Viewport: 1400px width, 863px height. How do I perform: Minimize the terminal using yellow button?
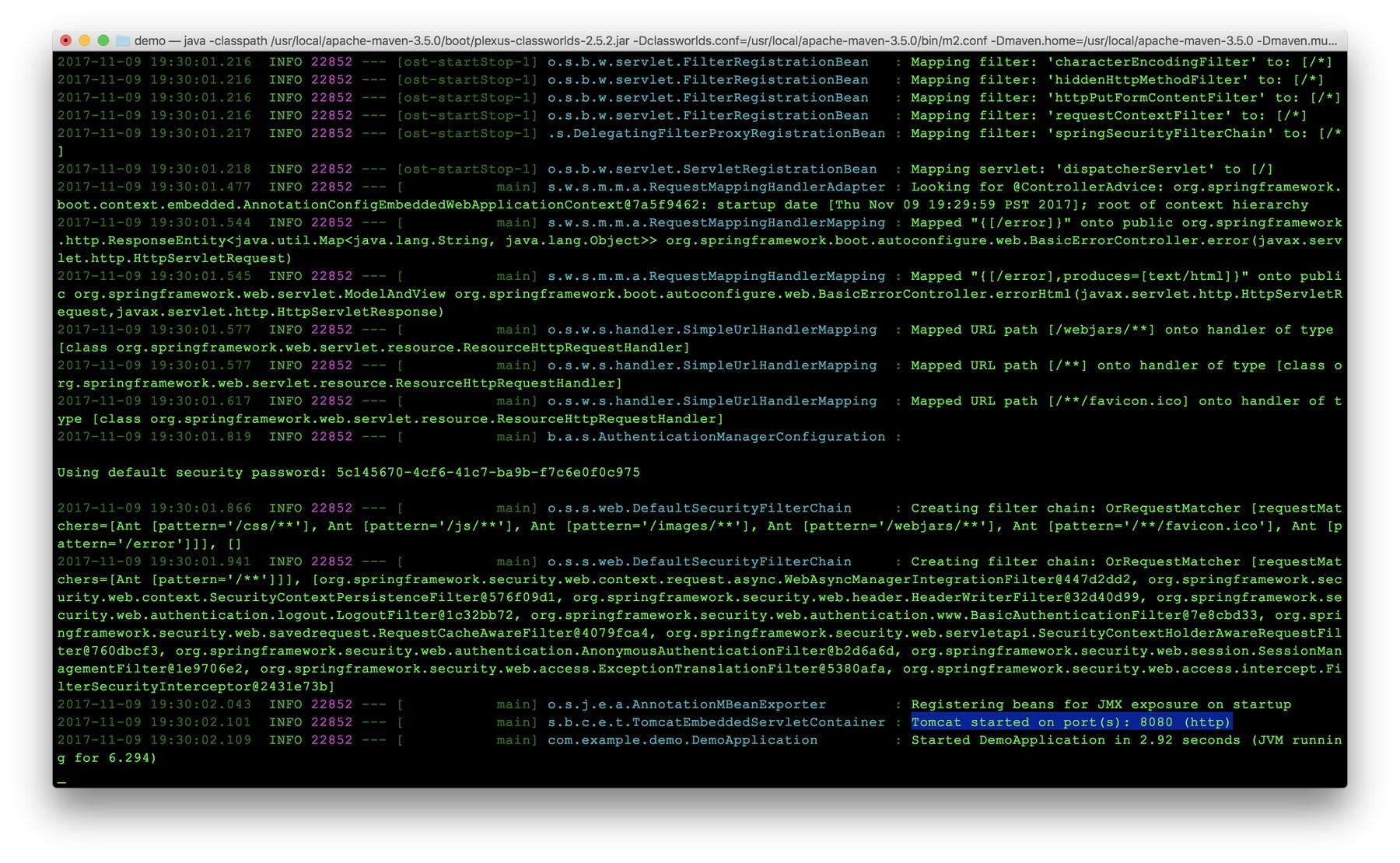coord(85,40)
